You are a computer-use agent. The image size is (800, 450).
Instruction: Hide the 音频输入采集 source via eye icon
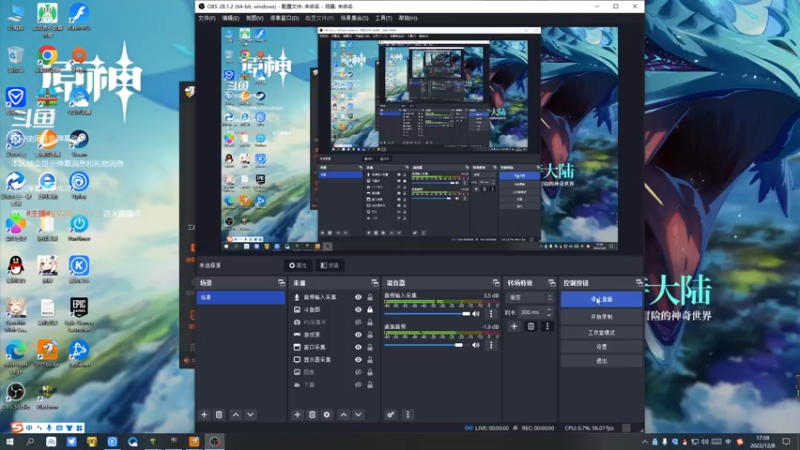point(358,297)
